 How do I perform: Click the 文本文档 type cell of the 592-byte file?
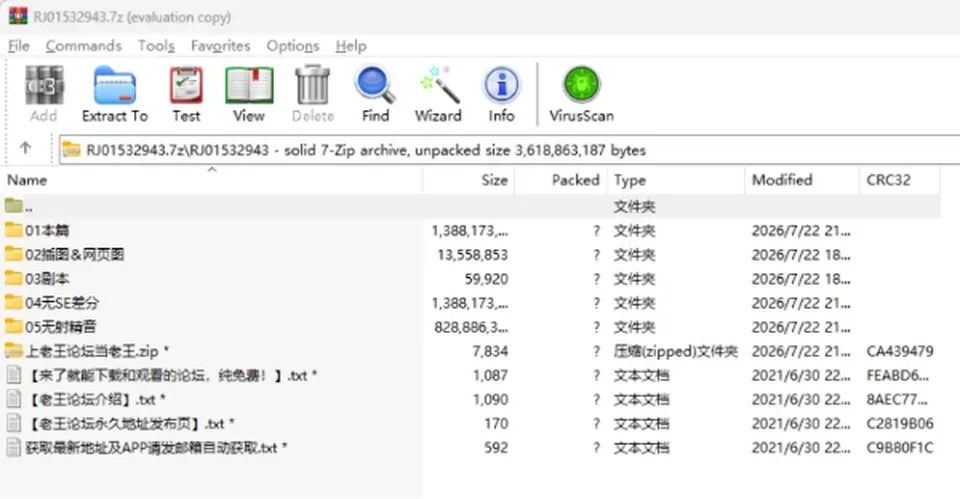(x=641, y=448)
